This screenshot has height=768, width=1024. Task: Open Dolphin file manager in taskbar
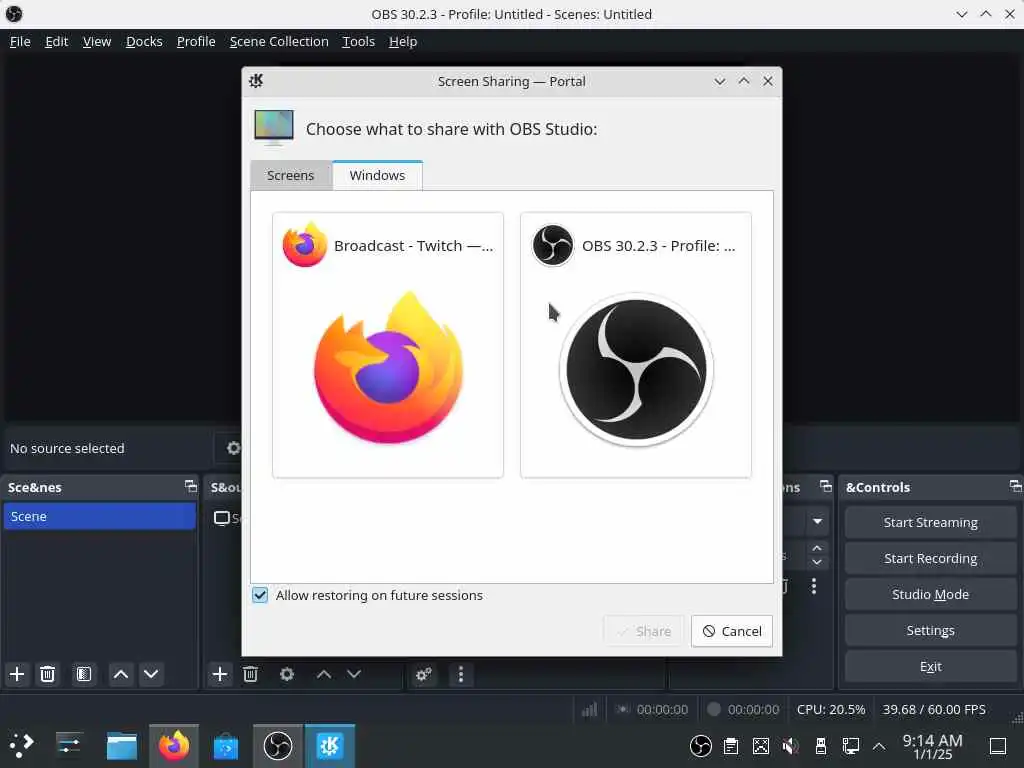point(121,745)
